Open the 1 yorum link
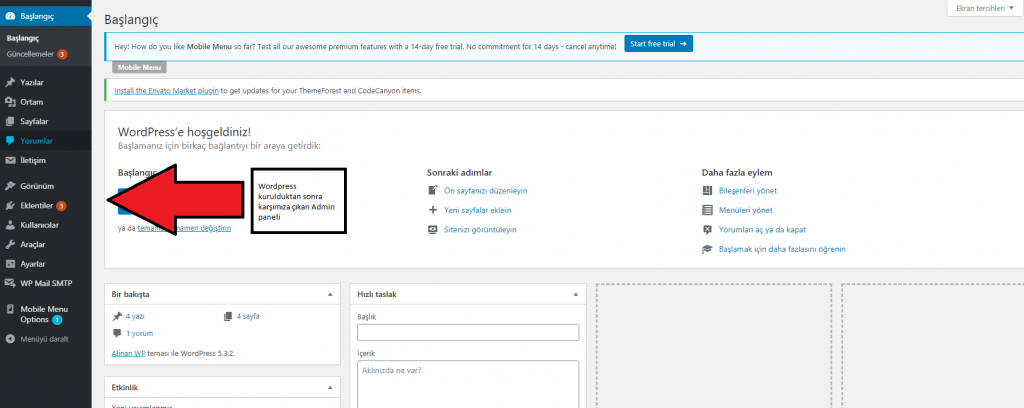Image resolution: width=1024 pixels, height=408 pixels. pyautogui.click(x=139, y=333)
